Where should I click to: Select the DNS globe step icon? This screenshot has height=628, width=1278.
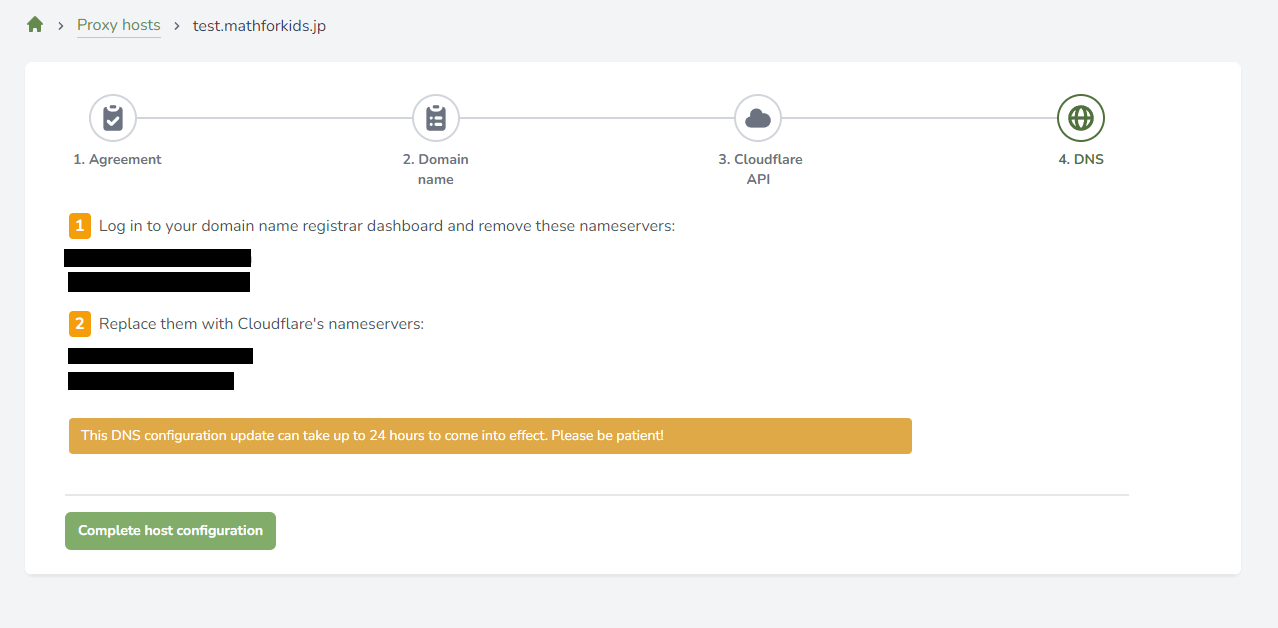[x=1081, y=118]
